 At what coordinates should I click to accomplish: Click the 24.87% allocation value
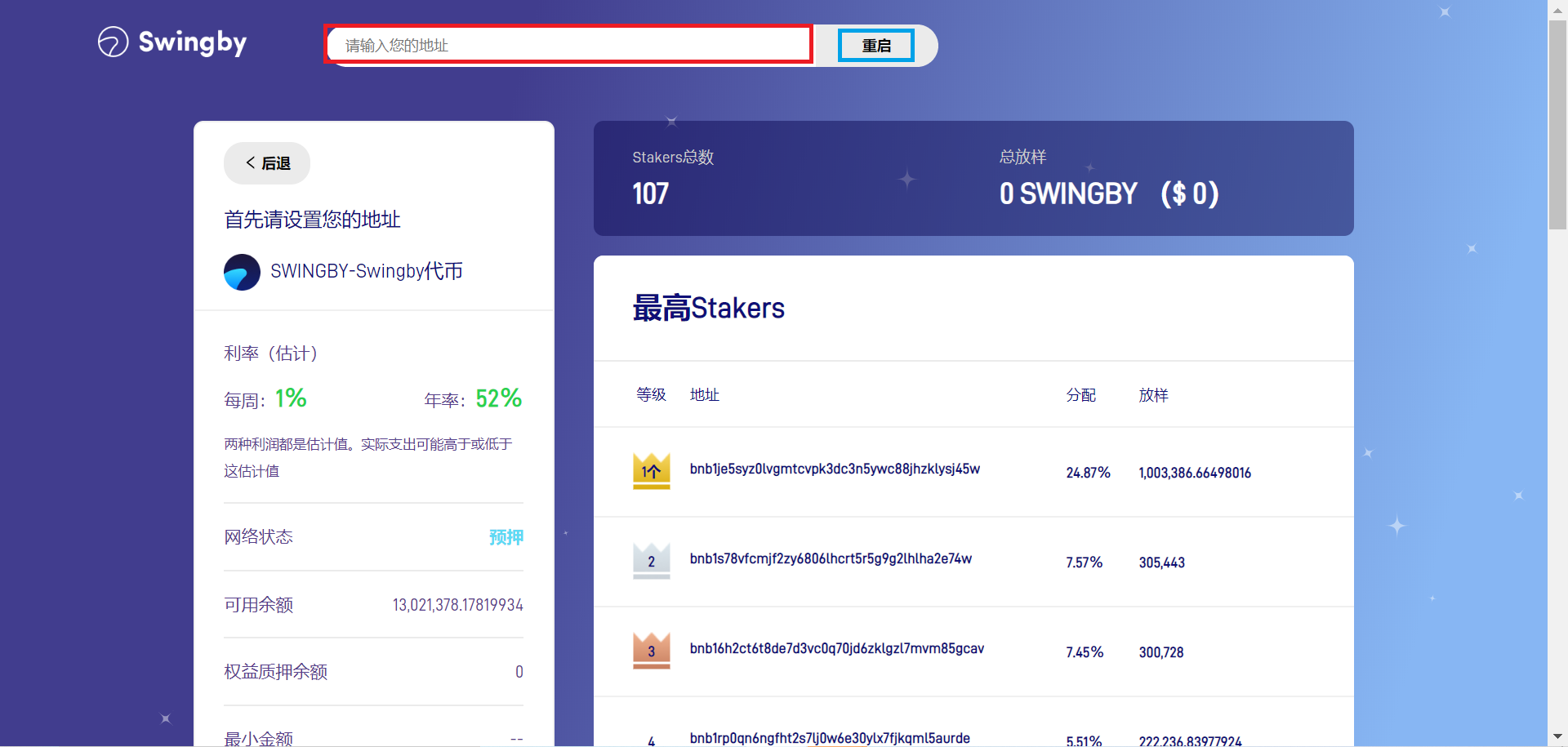(x=1088, y=473)
